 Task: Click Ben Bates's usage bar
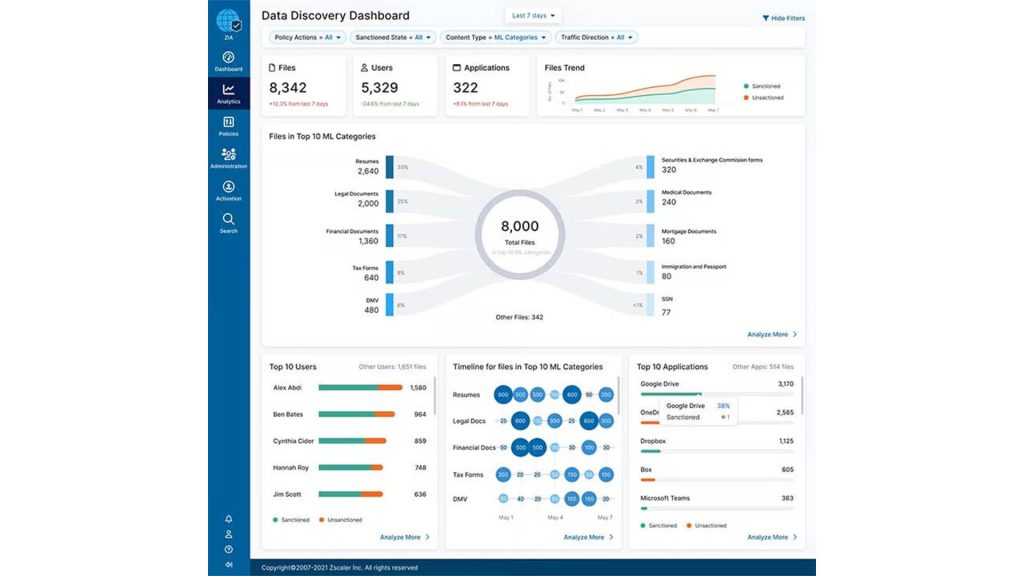click(357, 414)
